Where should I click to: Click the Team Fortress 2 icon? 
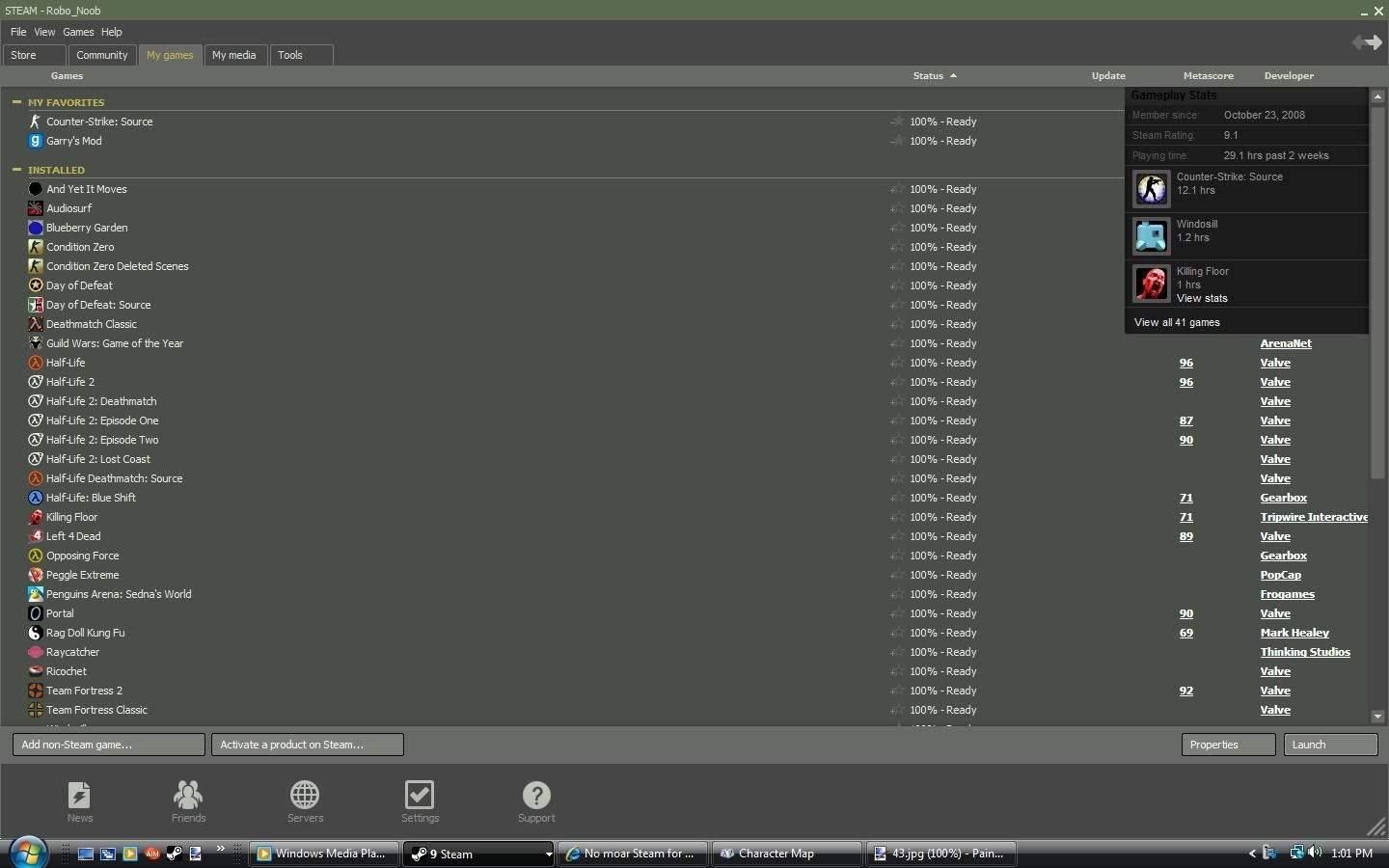(36, 691)
